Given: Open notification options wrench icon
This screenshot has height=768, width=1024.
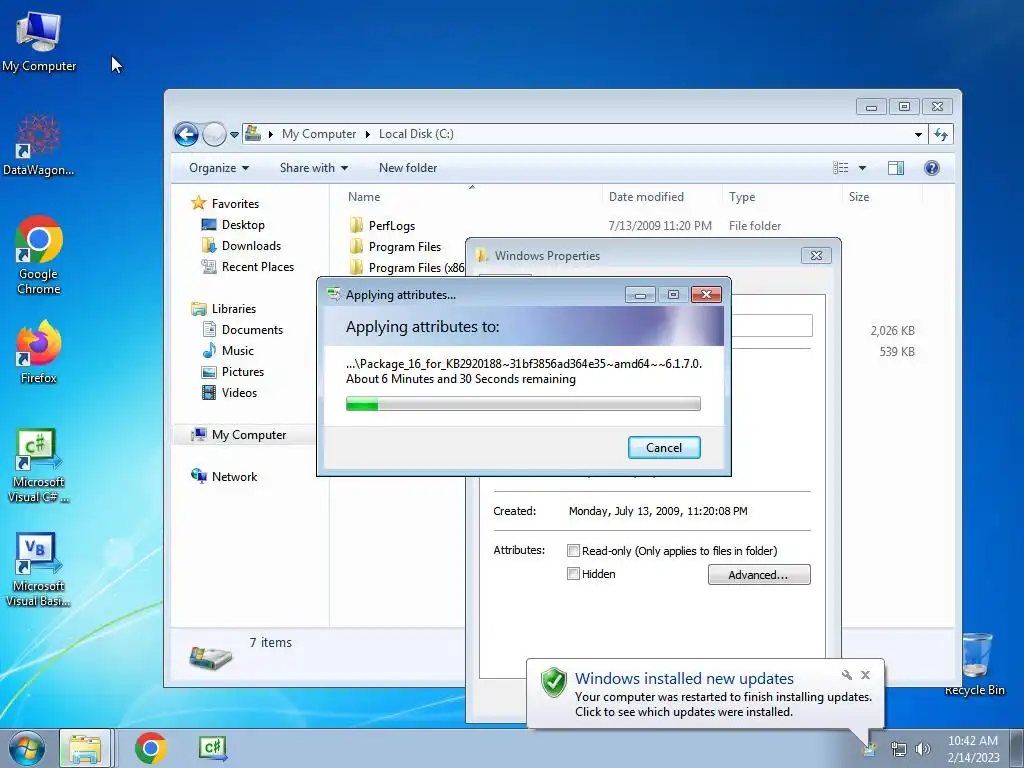Looking at the screenshot, I should (x=846, y=675).
